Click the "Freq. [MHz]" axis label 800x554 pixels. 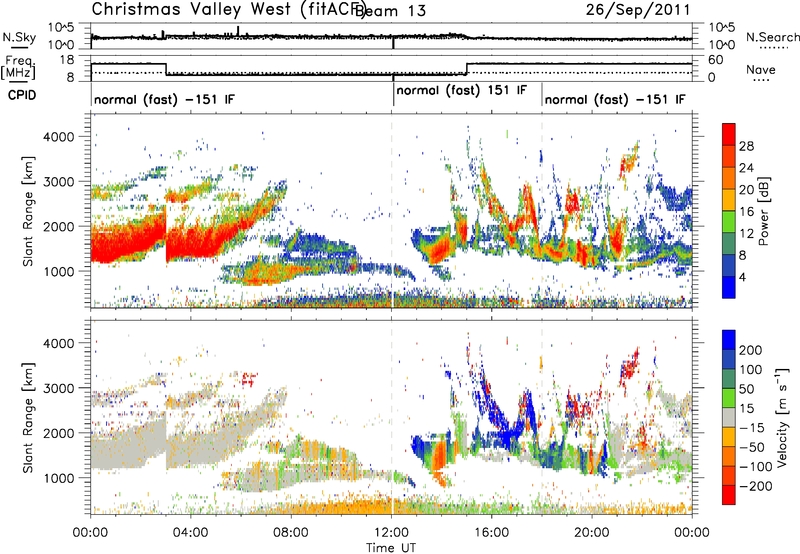tap(18, 68)
